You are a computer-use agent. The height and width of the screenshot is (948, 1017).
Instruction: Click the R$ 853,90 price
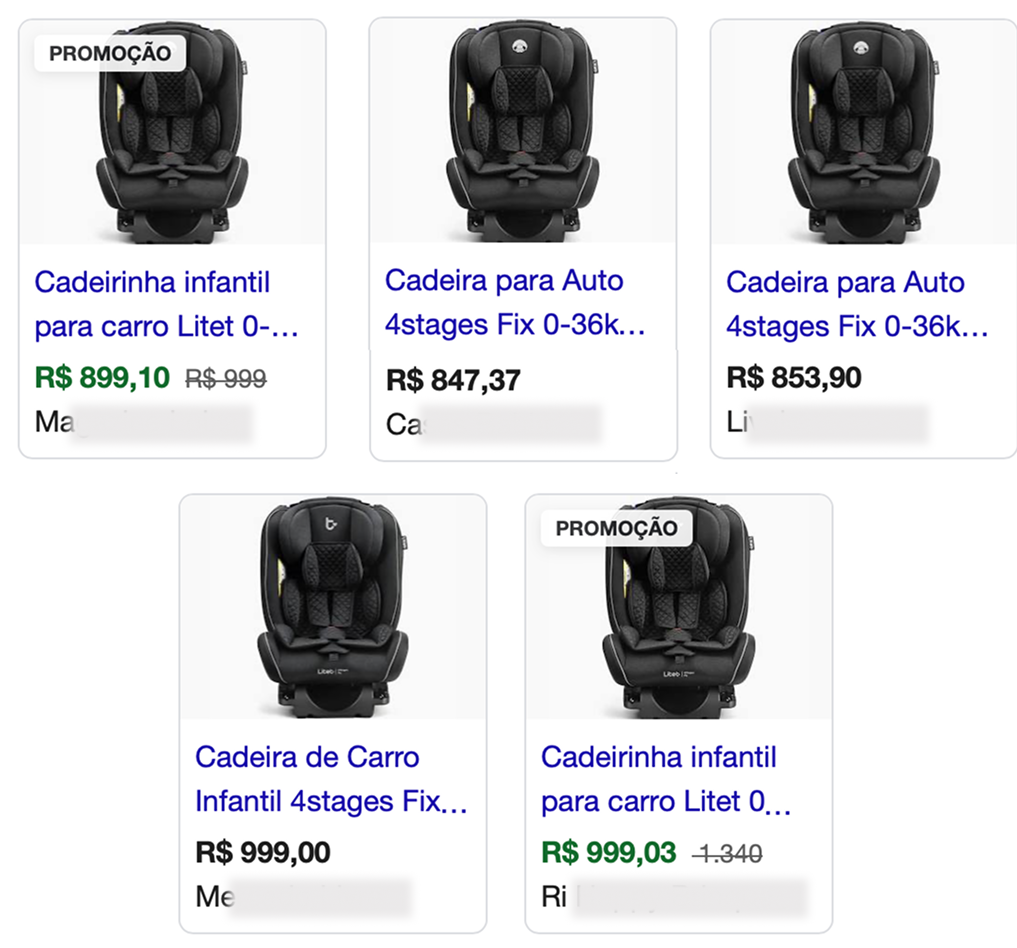click(x=794, y=377)
